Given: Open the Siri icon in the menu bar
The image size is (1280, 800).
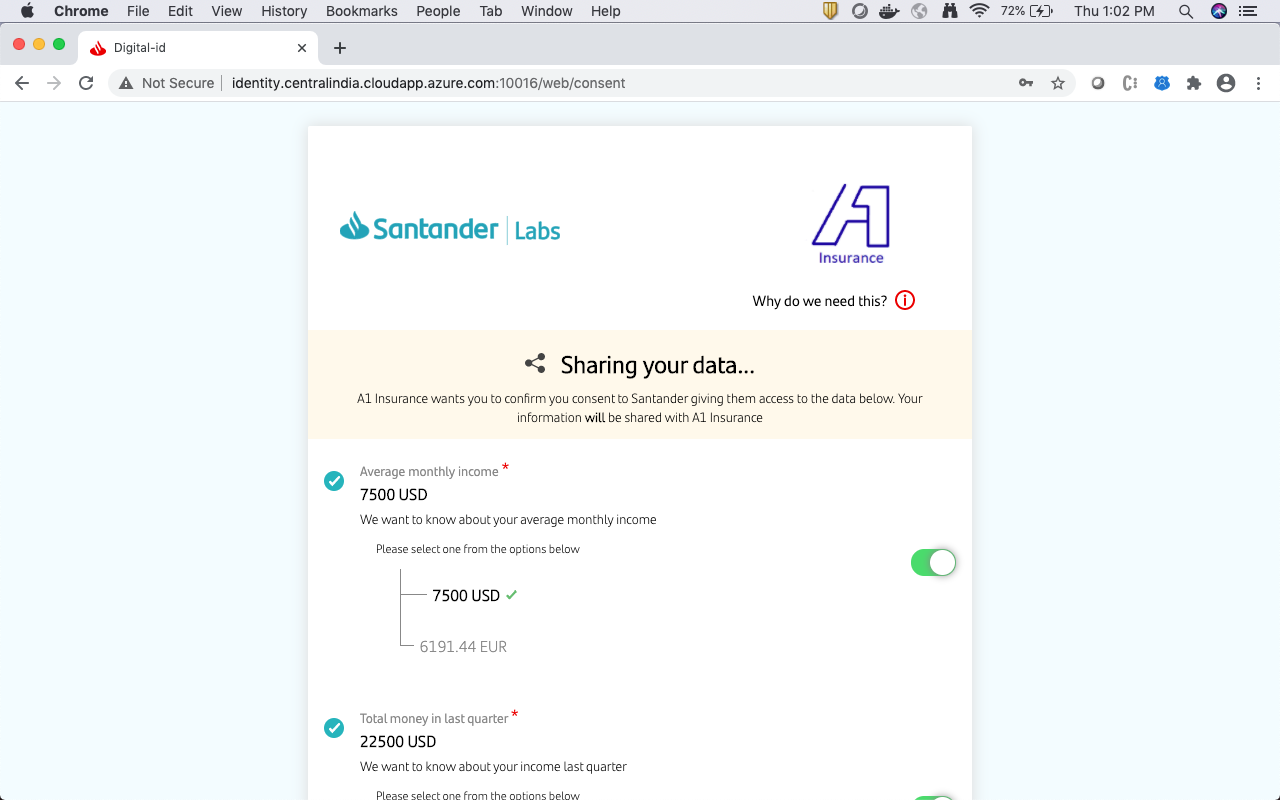Looking at the screenshot, I should (1218, 11).
